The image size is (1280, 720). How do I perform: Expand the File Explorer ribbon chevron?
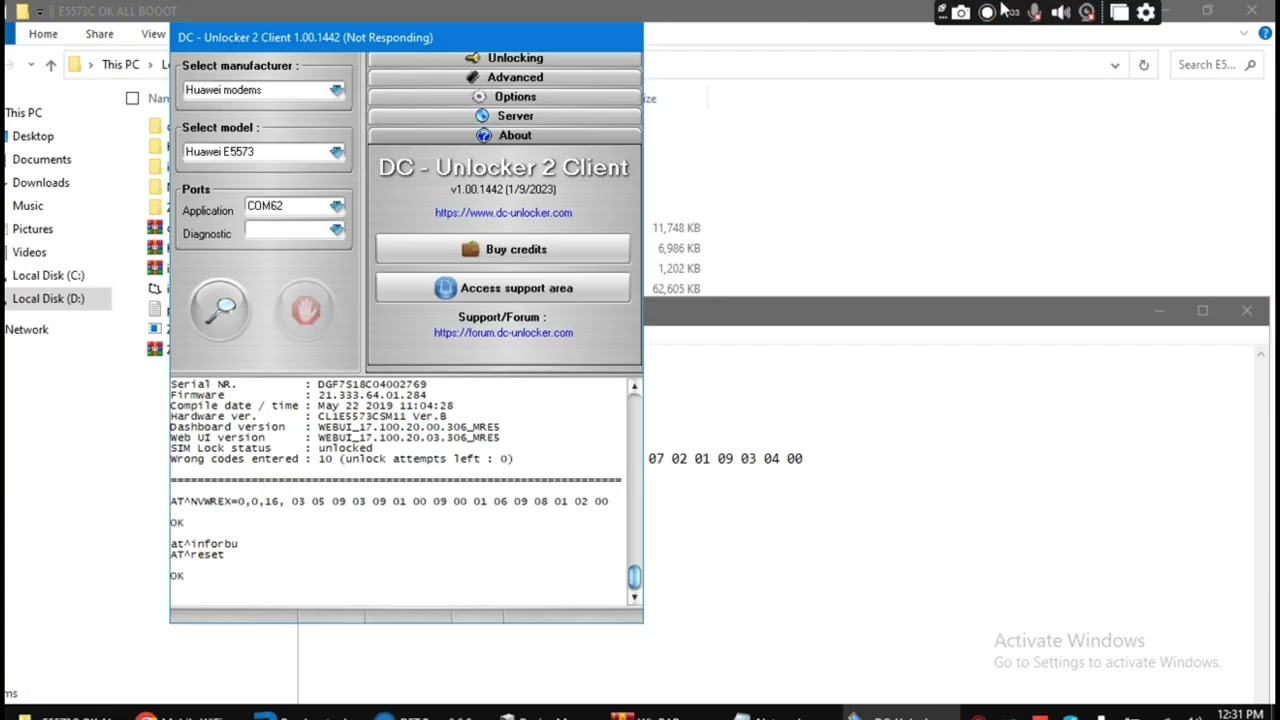point(1245,33)
